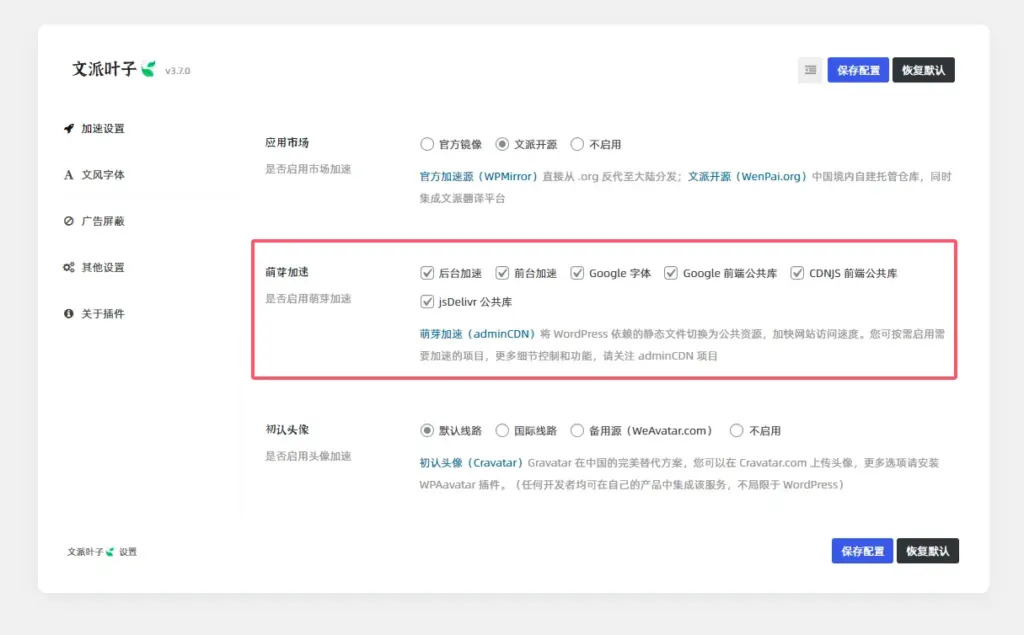The image size is (1024, 635).
Task: Click the small leaf icon in footer
Action: pos(110,551)
